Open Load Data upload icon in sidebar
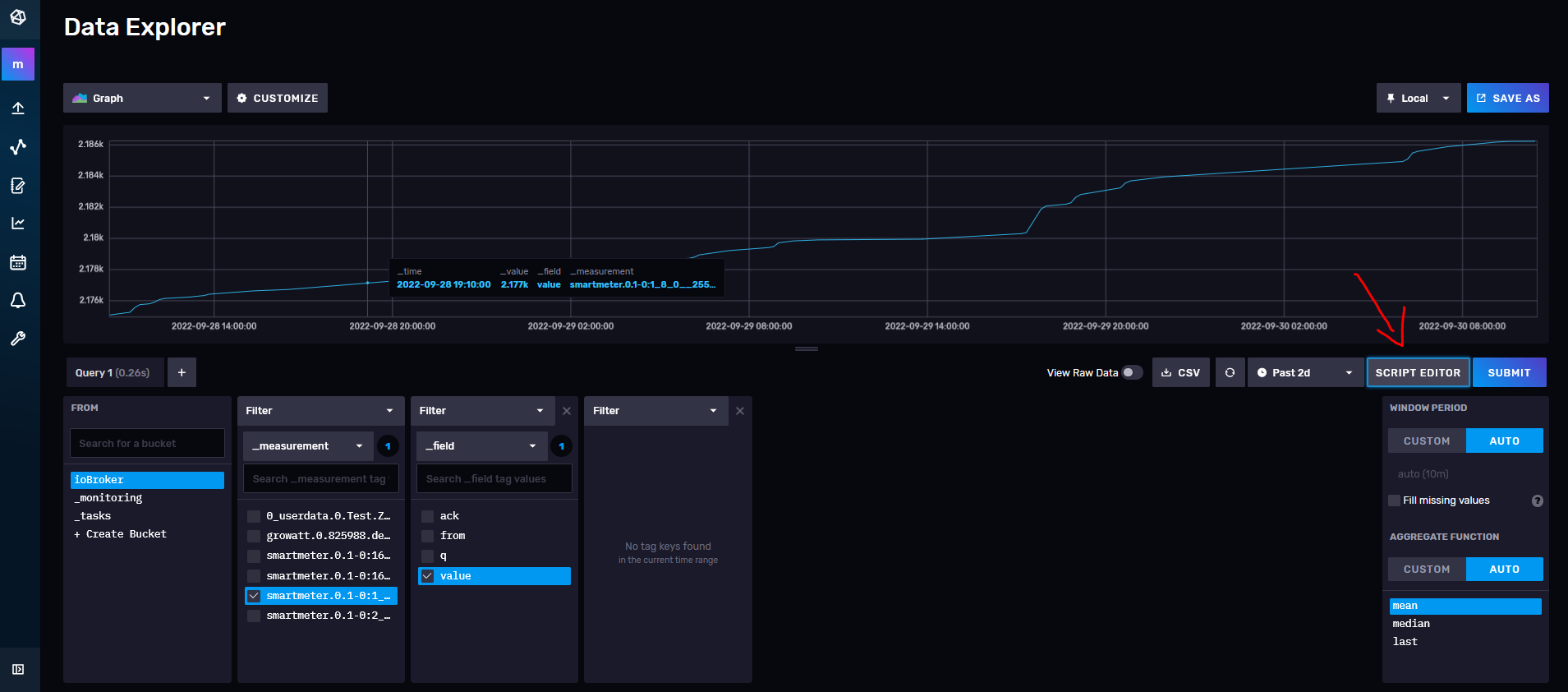This screenshot has height=692, width=1568. pos(18,108)
